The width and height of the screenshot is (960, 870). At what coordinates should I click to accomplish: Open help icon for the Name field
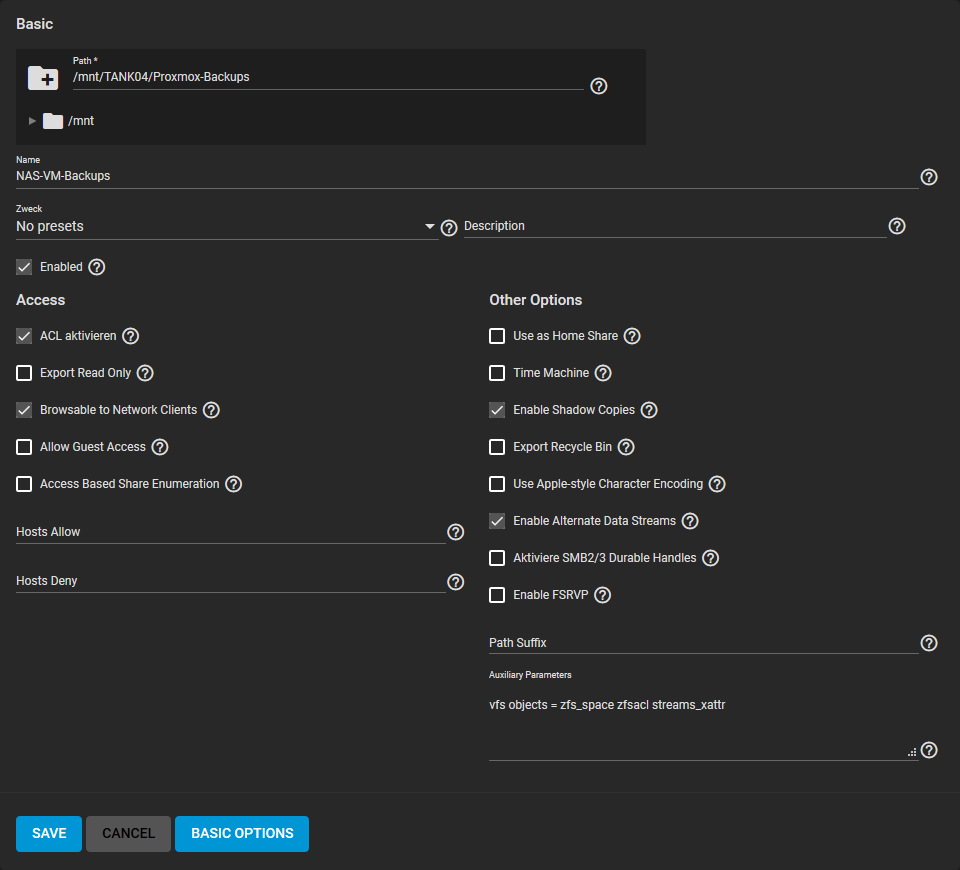(x=928, y=177)
